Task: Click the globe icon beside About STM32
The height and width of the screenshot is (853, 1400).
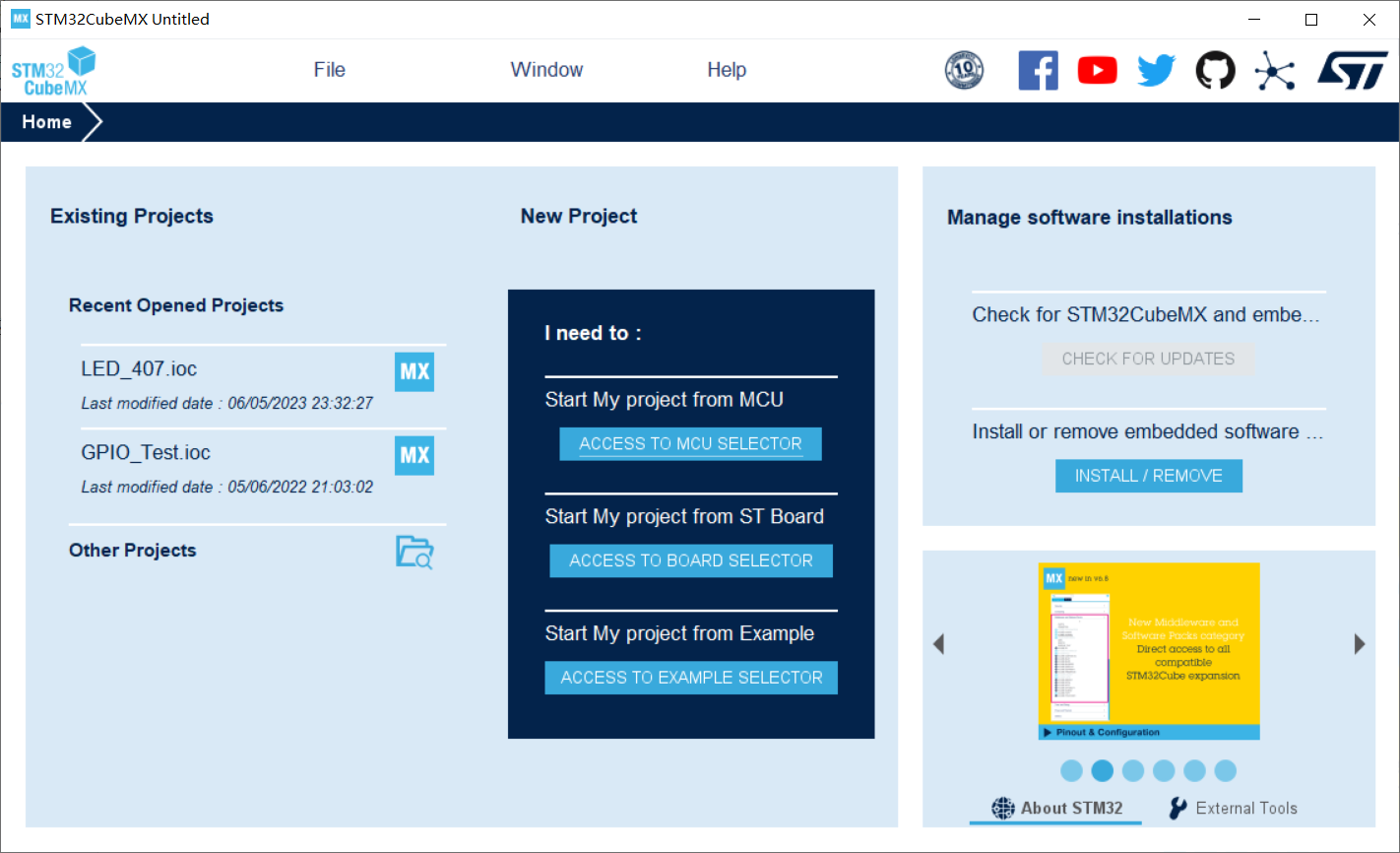Action: click(x=1002, y=808)
